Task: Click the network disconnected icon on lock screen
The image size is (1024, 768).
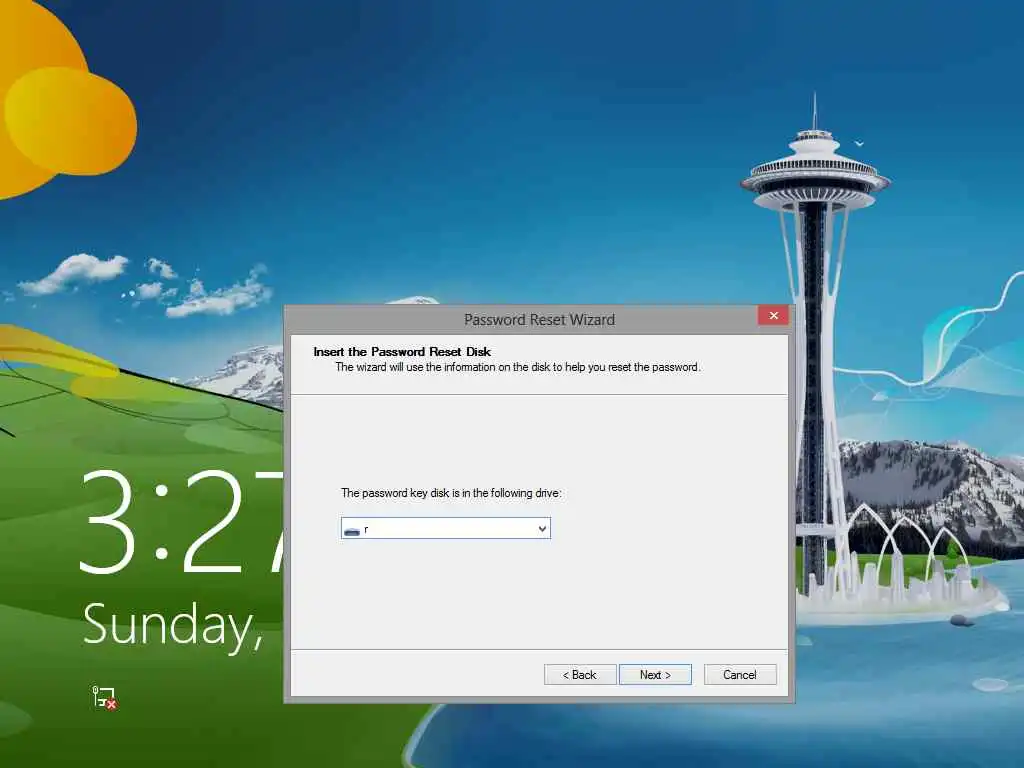Action: pos(104,697)
